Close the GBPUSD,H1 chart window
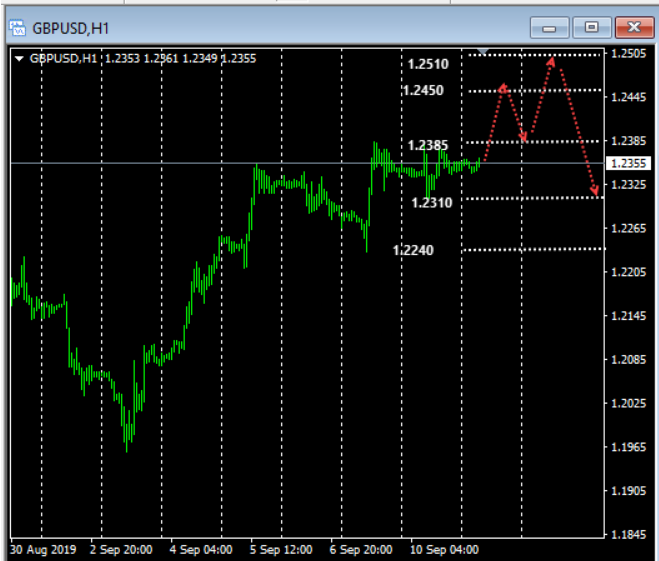 634,28
